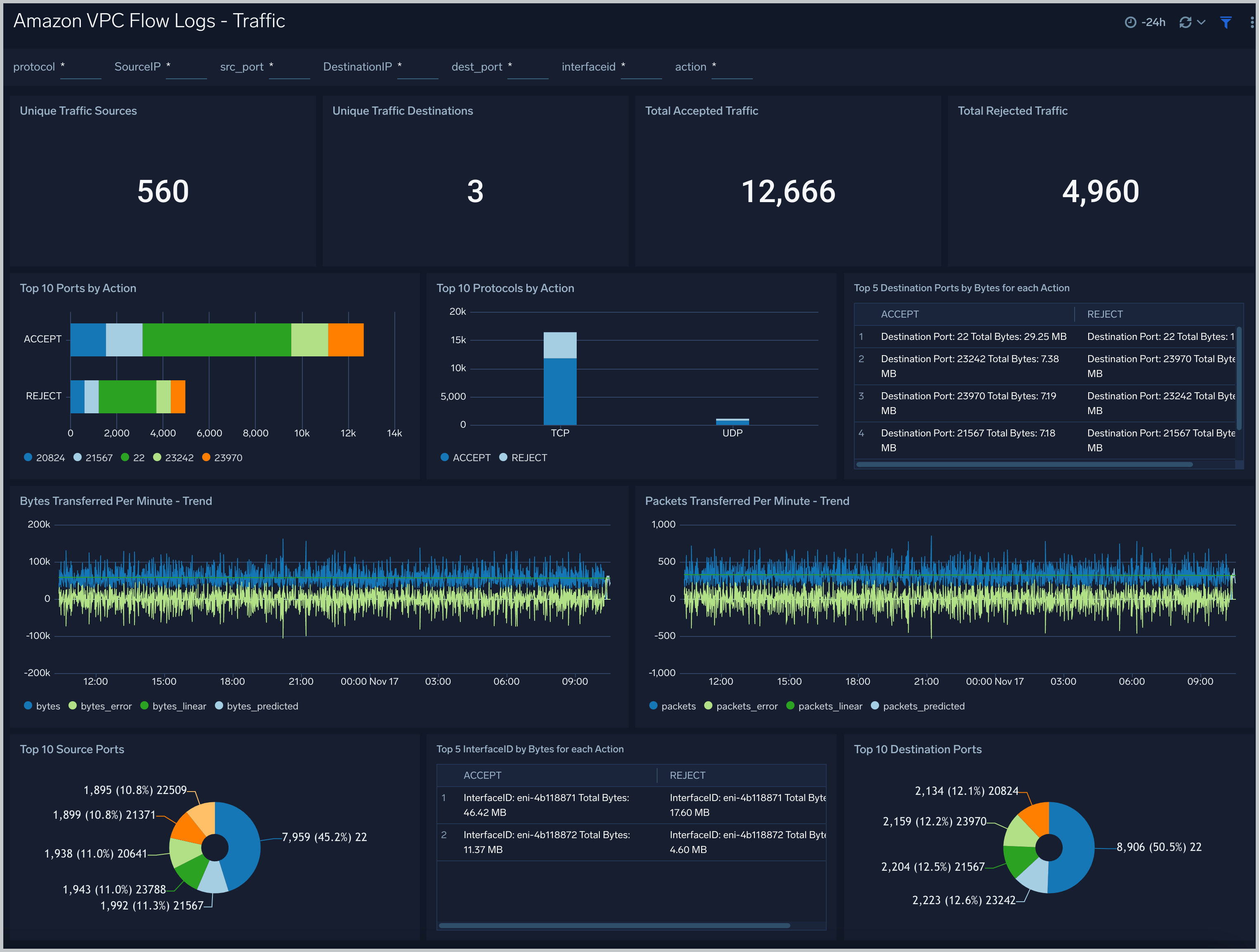Open the more options kebab menu
The width and height of the screenshot is (1259, 952).
click(x=1252, y=22)
